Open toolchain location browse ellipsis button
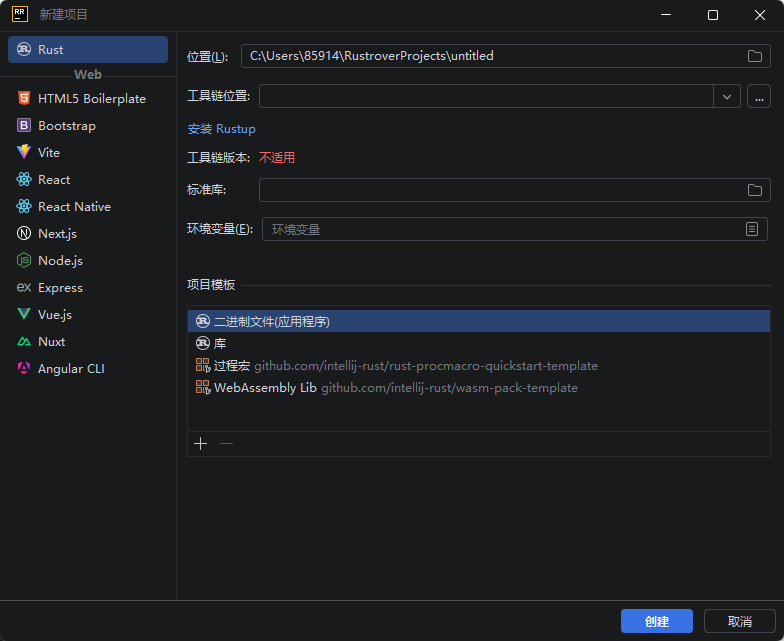784x641 pixels. [x=758, y=96]
